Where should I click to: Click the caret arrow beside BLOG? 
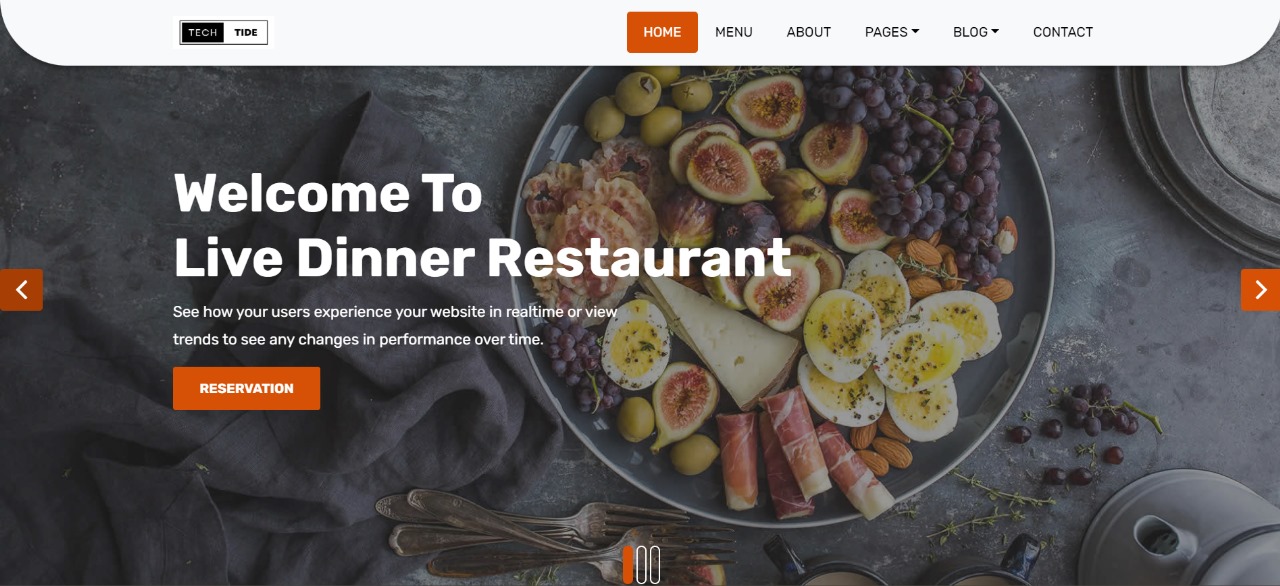point(995,32)
